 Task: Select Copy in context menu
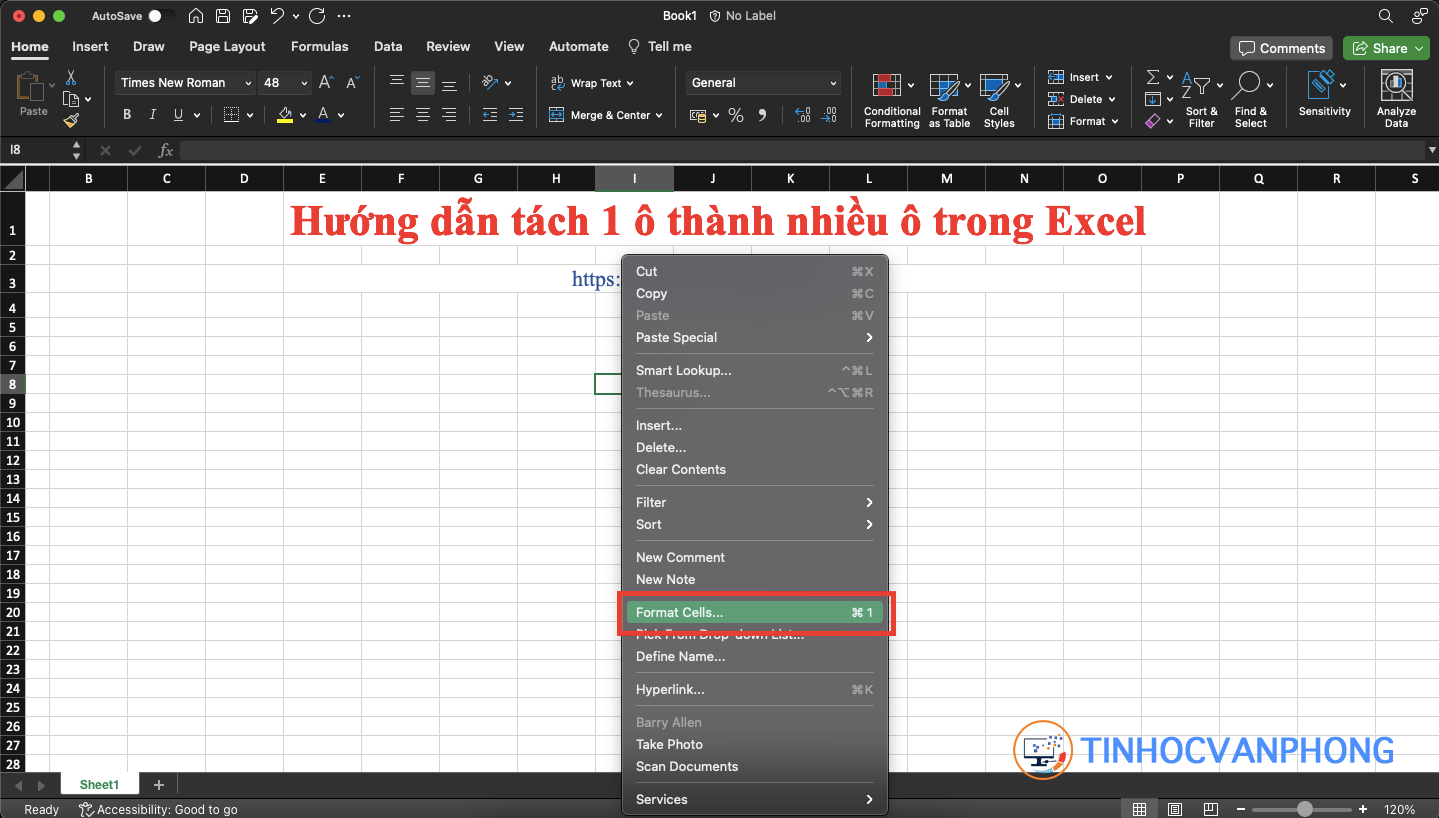pos(755,293)
